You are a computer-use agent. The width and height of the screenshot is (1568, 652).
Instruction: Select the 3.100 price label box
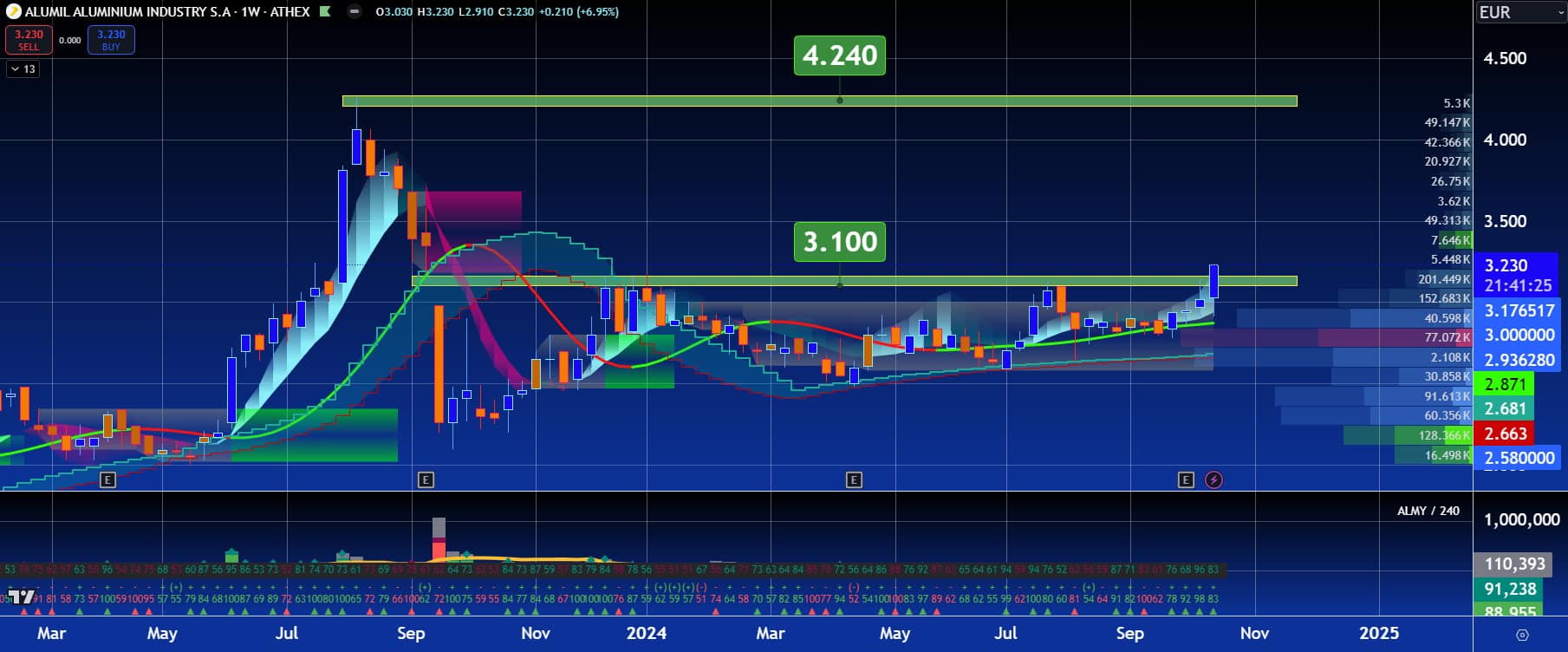(x=840, y=241)
